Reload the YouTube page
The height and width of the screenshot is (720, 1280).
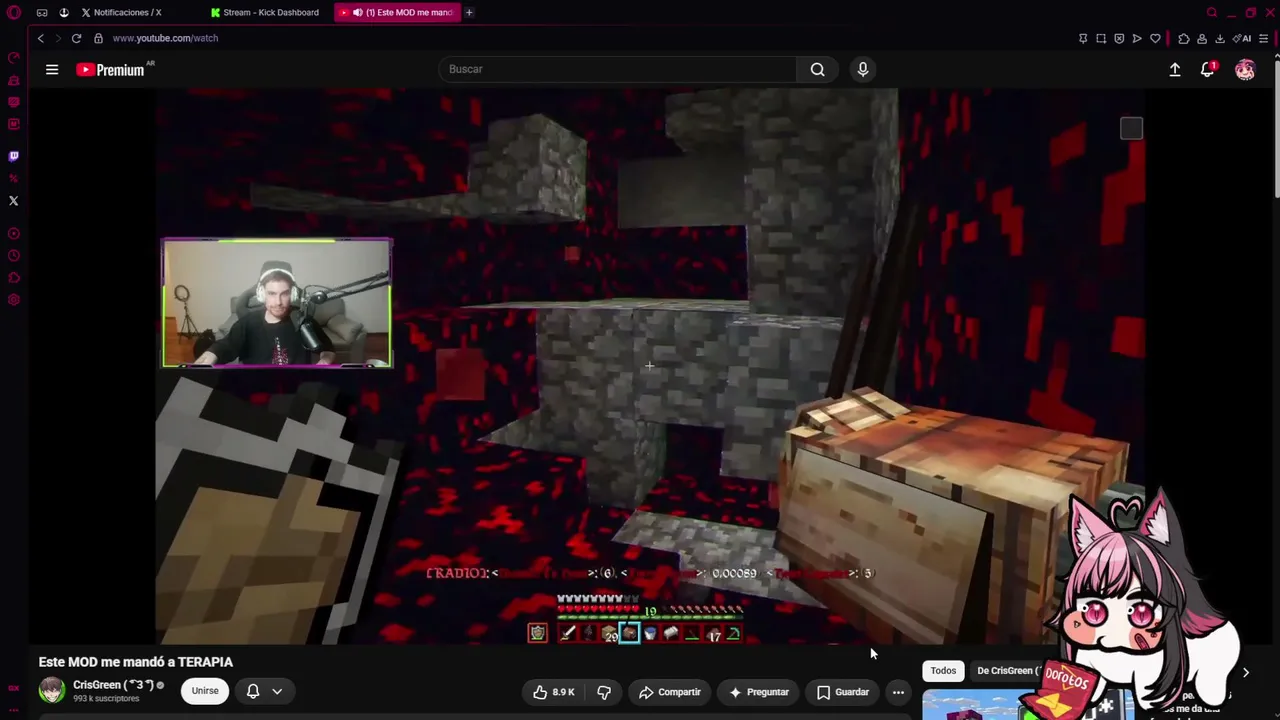[76, 38]
